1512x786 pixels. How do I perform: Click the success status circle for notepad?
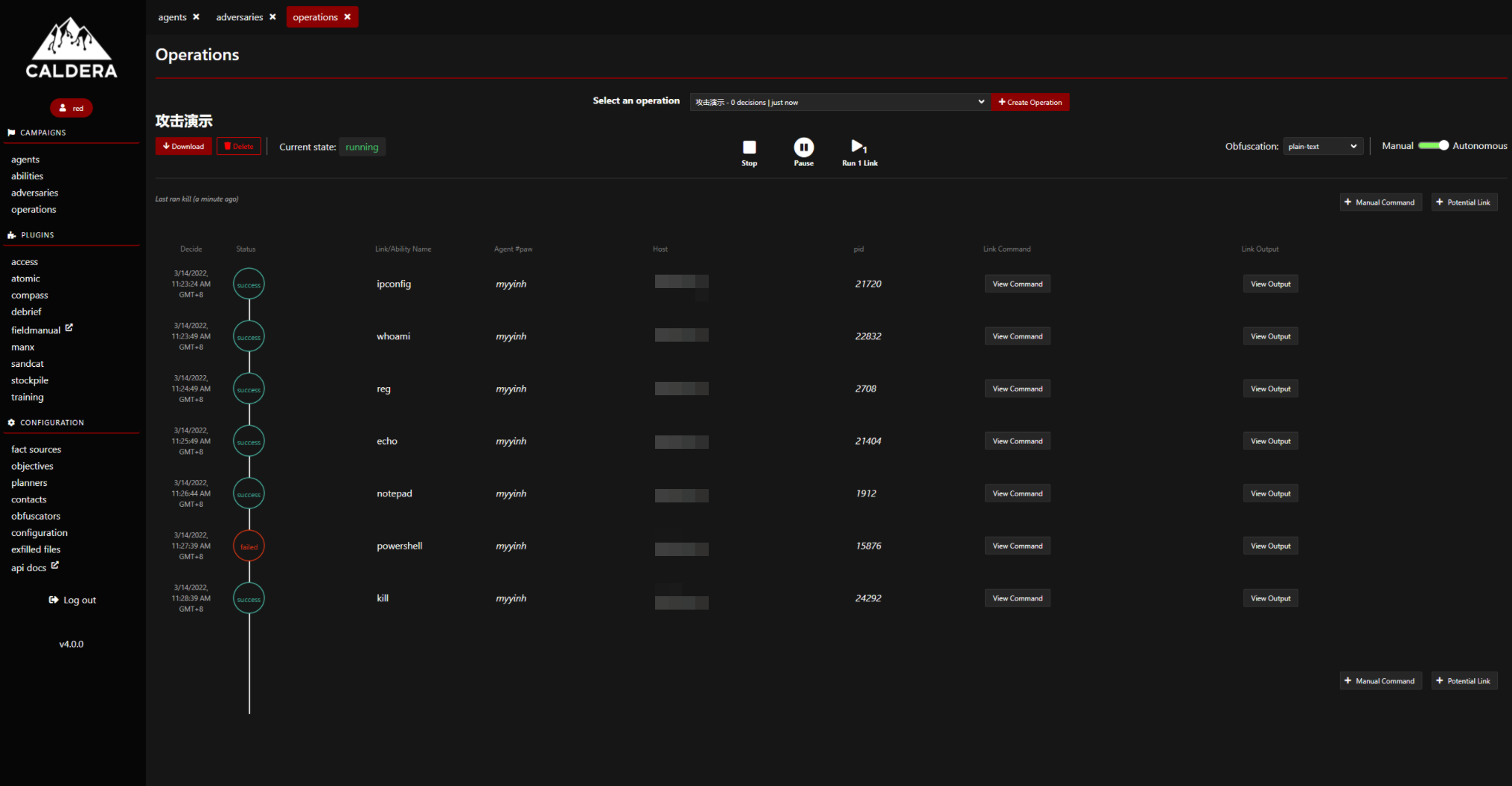(249, 493)
